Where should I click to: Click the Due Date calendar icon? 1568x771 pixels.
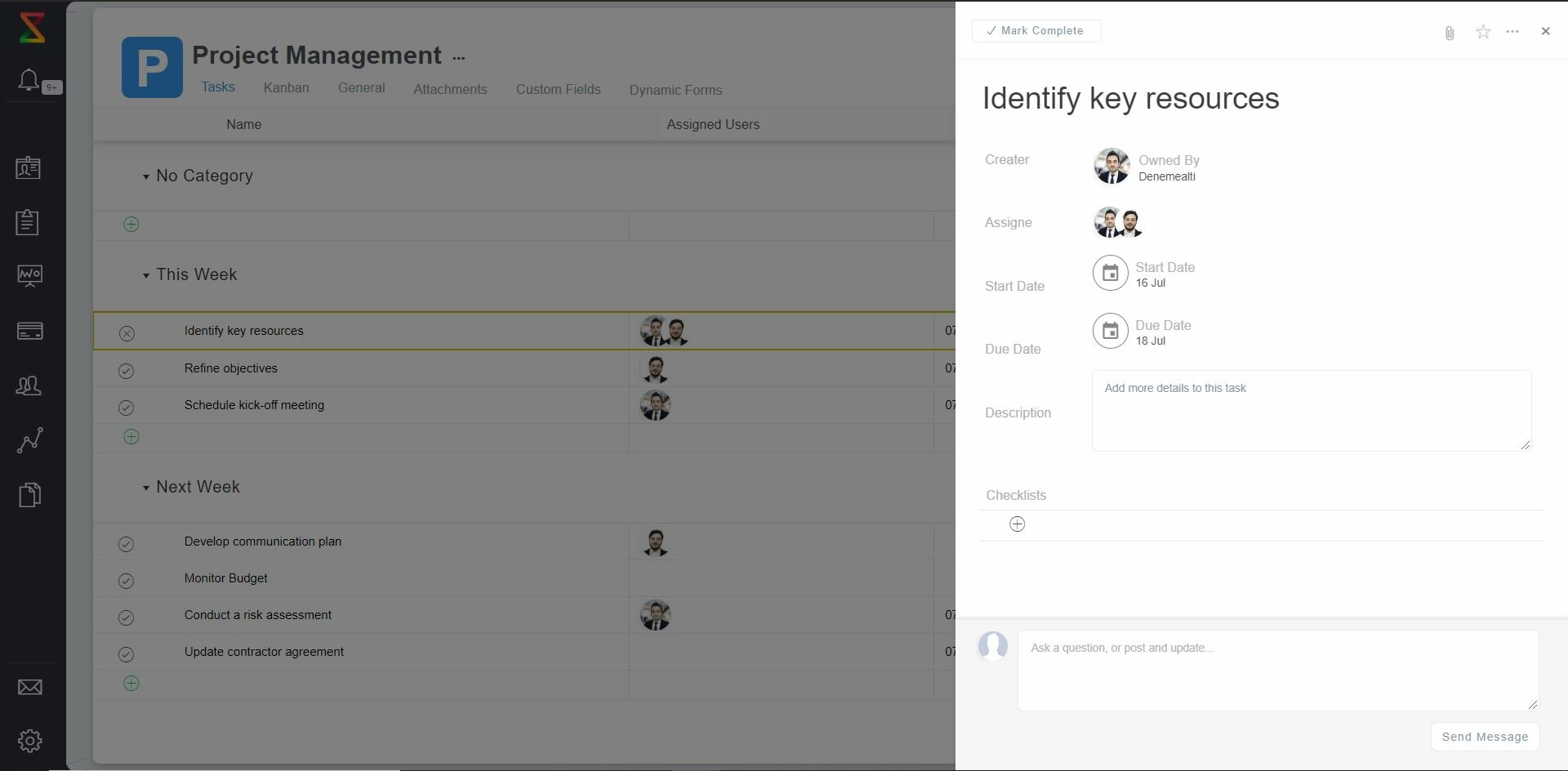(1110, 331)
